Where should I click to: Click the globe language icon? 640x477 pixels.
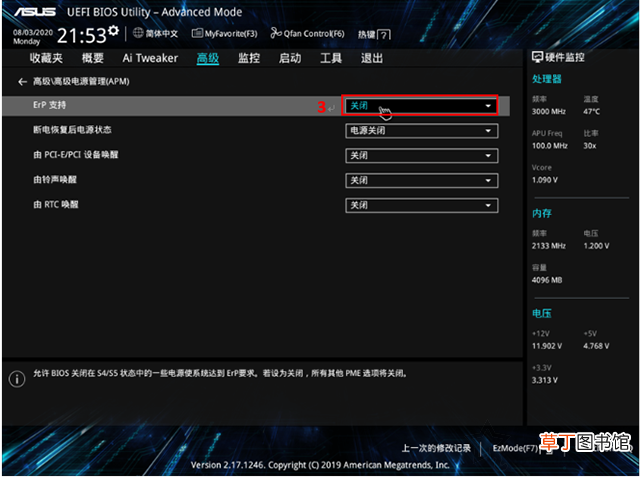pos(138,33)
